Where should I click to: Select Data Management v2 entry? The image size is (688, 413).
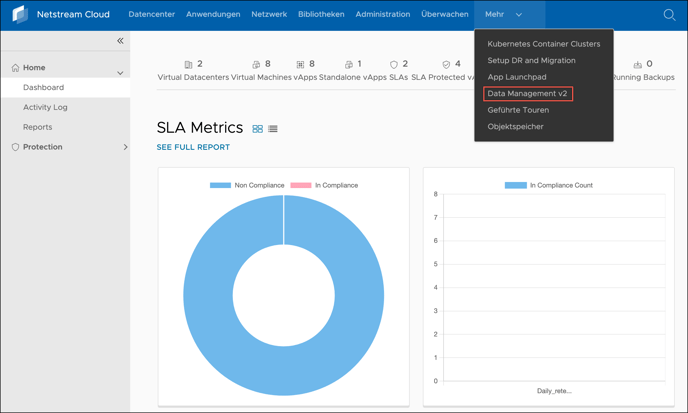(x=527, y=93)
